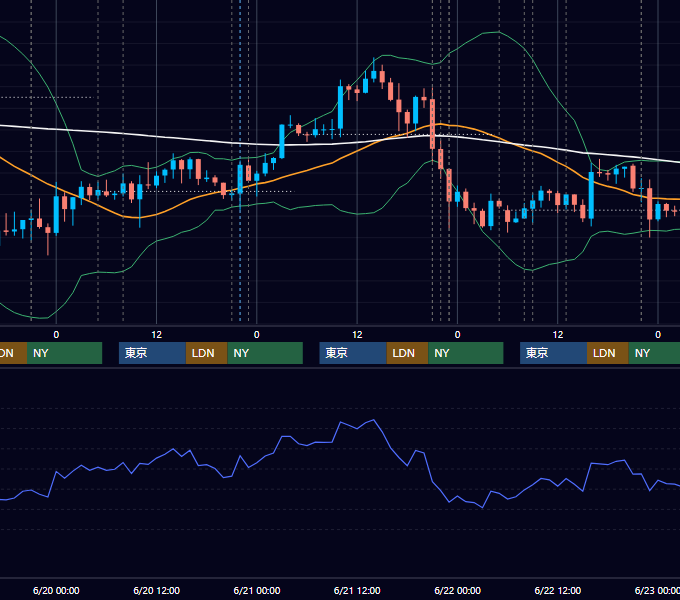The height and width of the screenshot is (600, 680).
Task: Click the 6/20 12:00 date label
Action: (157, 590)
